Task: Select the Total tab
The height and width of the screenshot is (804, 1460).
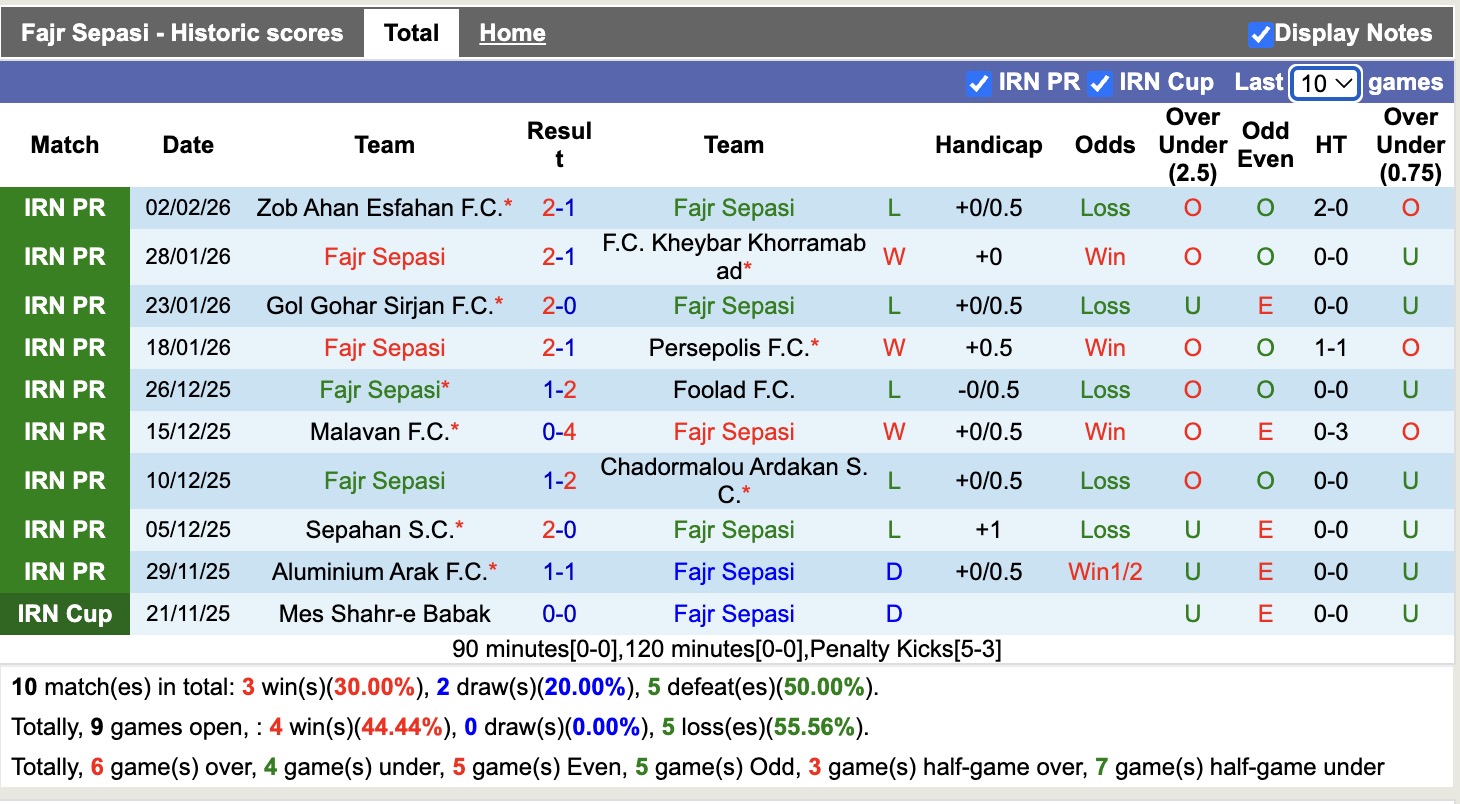Action: coord(411,33)
